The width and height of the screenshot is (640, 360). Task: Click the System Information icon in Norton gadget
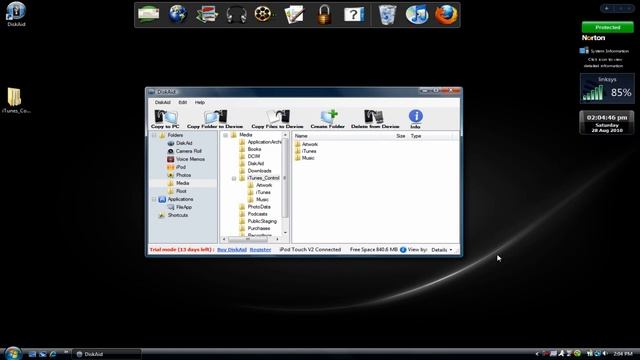tap(584, 51)
